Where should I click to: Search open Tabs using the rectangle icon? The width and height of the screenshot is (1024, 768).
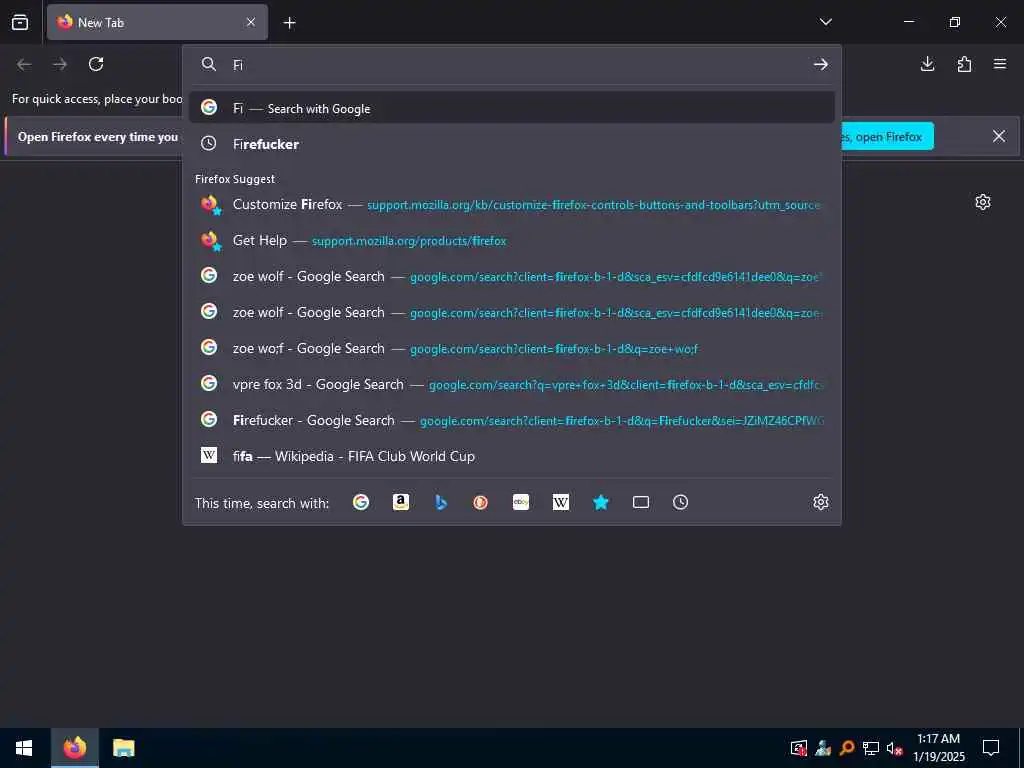[x=641, y=502]
